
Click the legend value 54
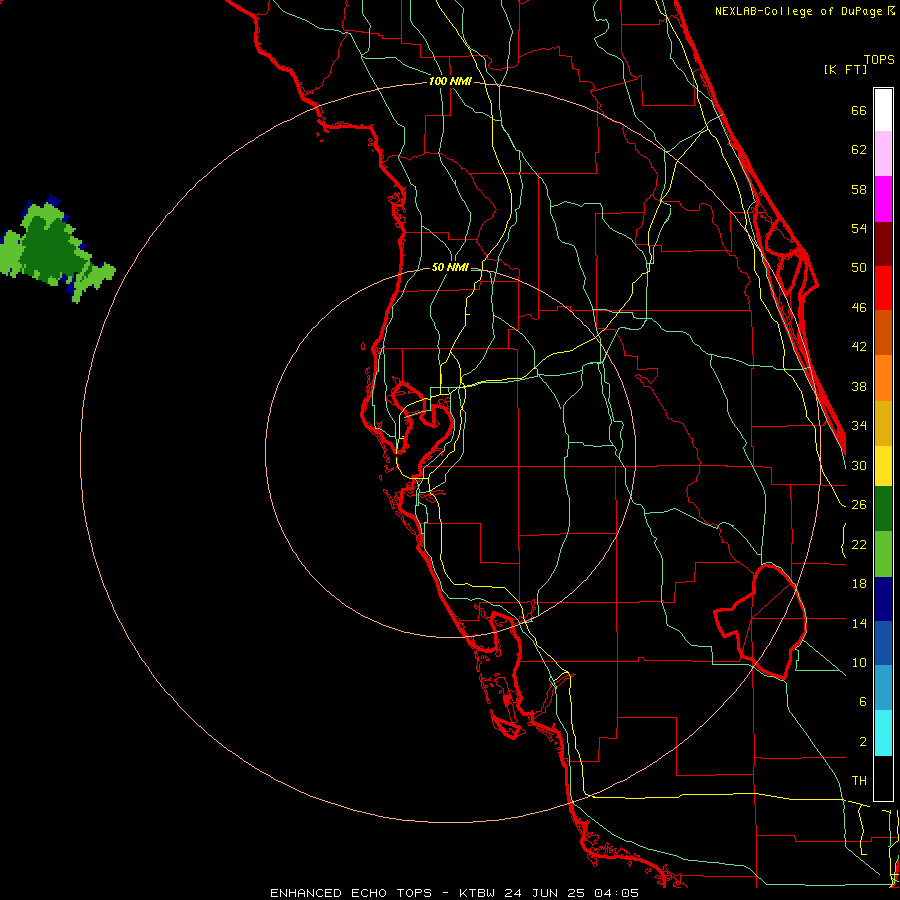coord(859,228)
